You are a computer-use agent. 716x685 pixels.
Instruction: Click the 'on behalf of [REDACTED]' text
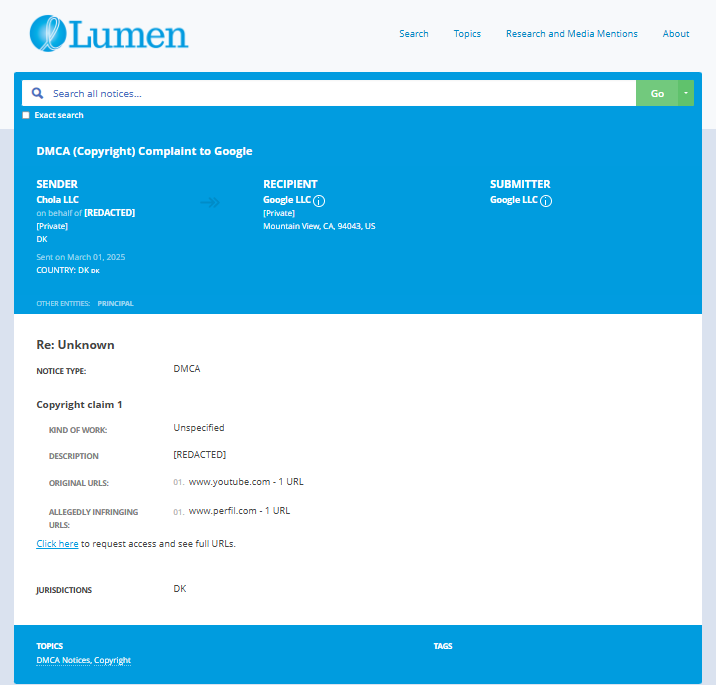[86, 213]
